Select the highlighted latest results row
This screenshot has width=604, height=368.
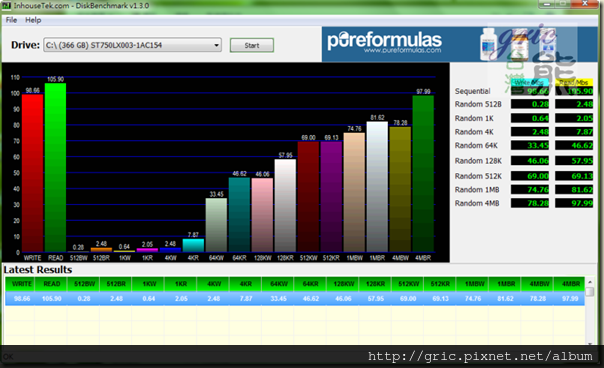pos(295,299)
